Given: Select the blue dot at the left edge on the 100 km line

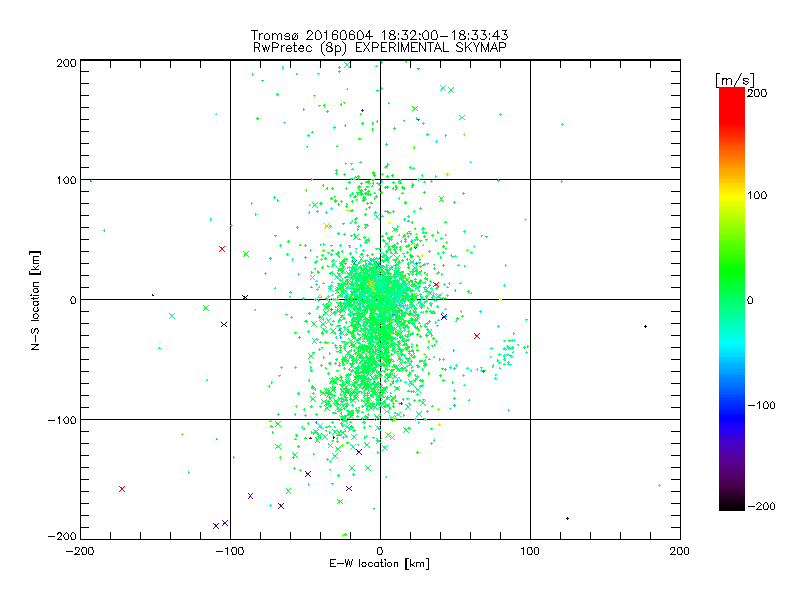Looking at the screenshot, I should click(91, 181).
